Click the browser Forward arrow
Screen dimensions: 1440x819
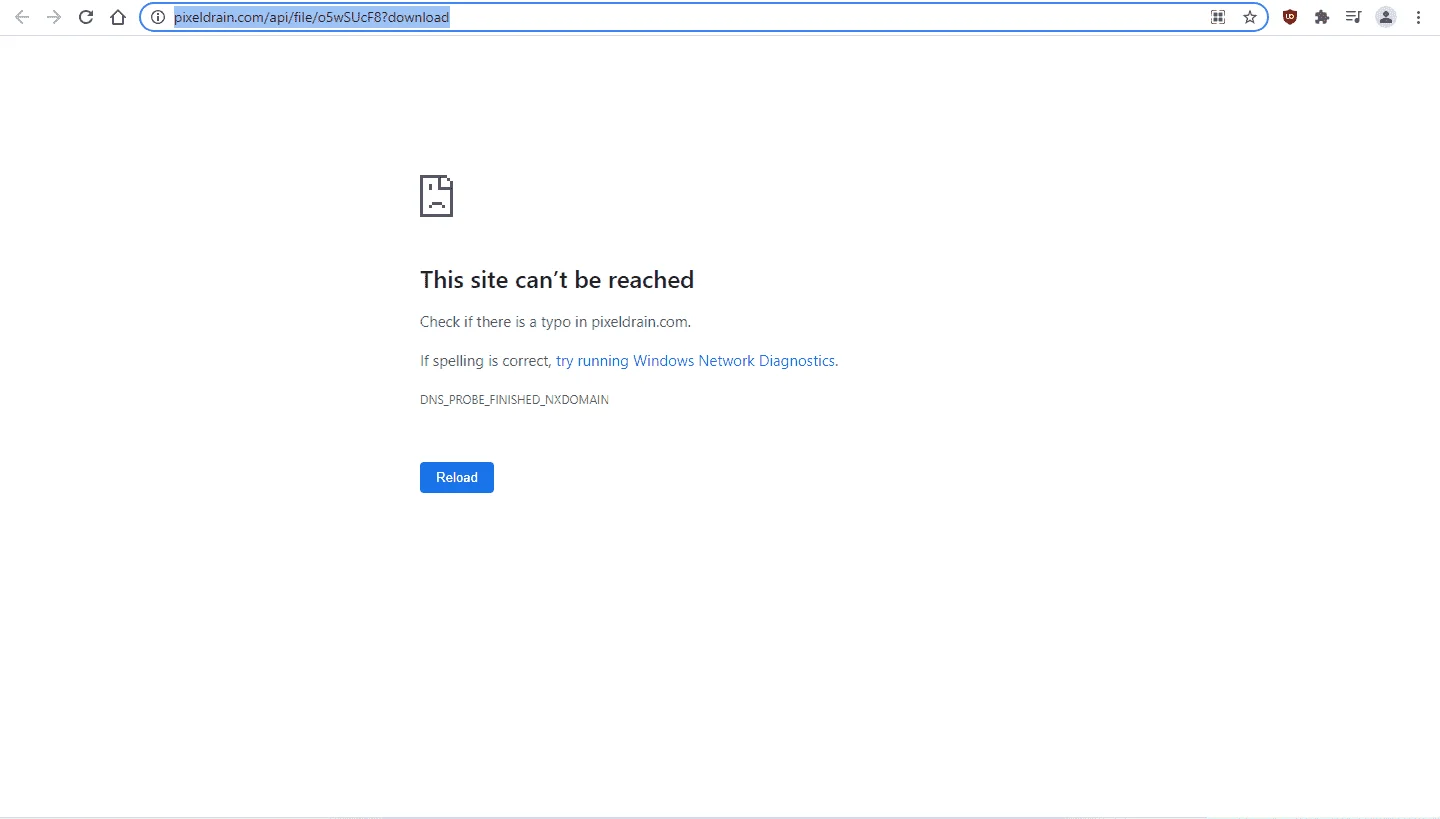pos(54,17)
